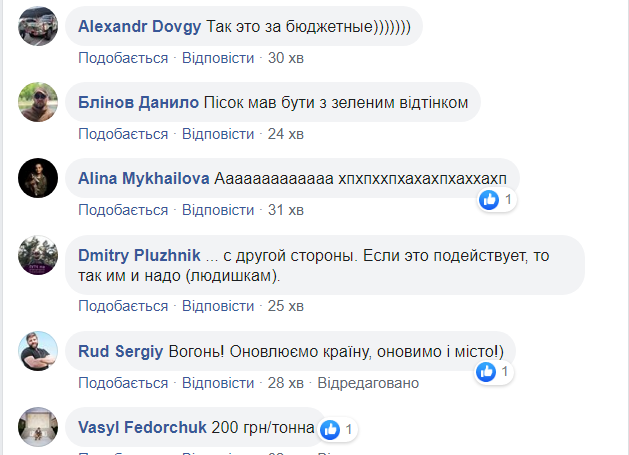Like Alexandr Dovgy's comment via Подобається

tap(123, 58)
